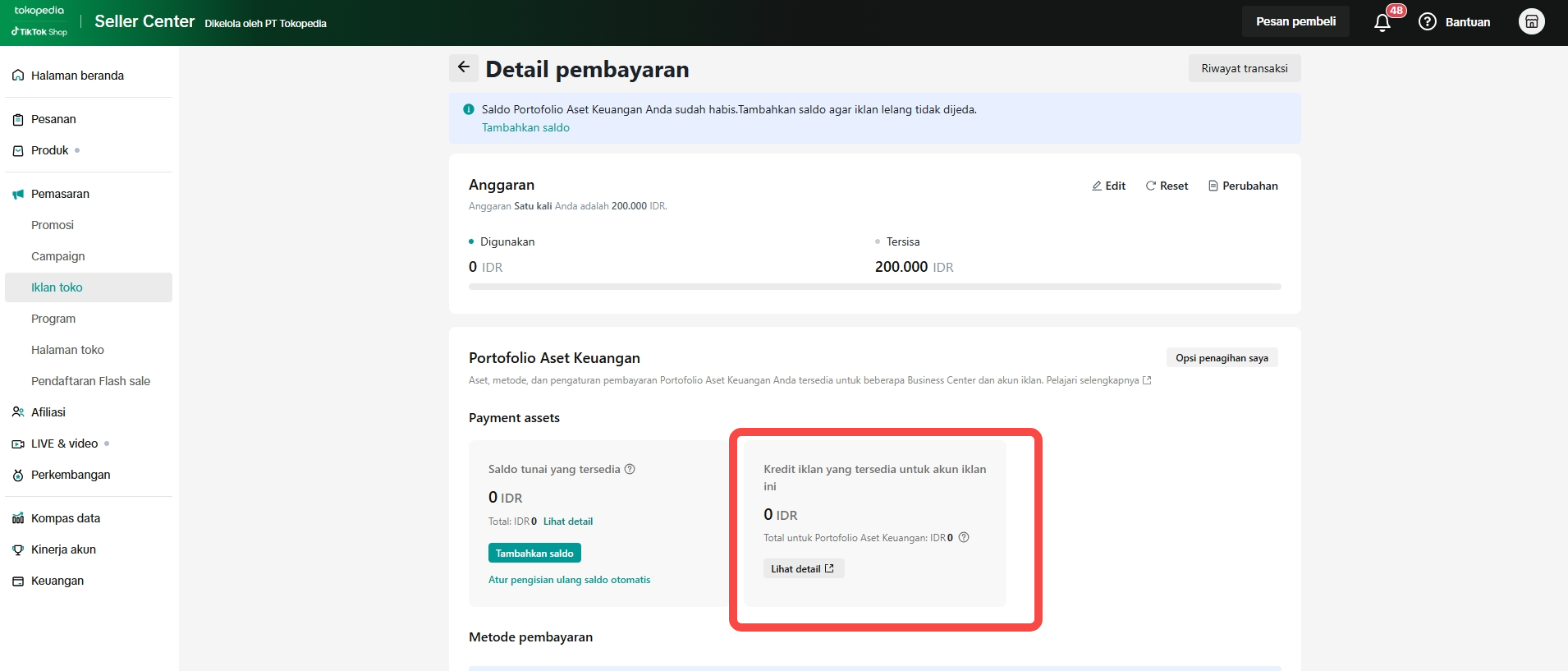Select Promosi in the sidebar
The height and width of the screenshot is (671, 1568).
pyautogui.click(x=53, y=225)
